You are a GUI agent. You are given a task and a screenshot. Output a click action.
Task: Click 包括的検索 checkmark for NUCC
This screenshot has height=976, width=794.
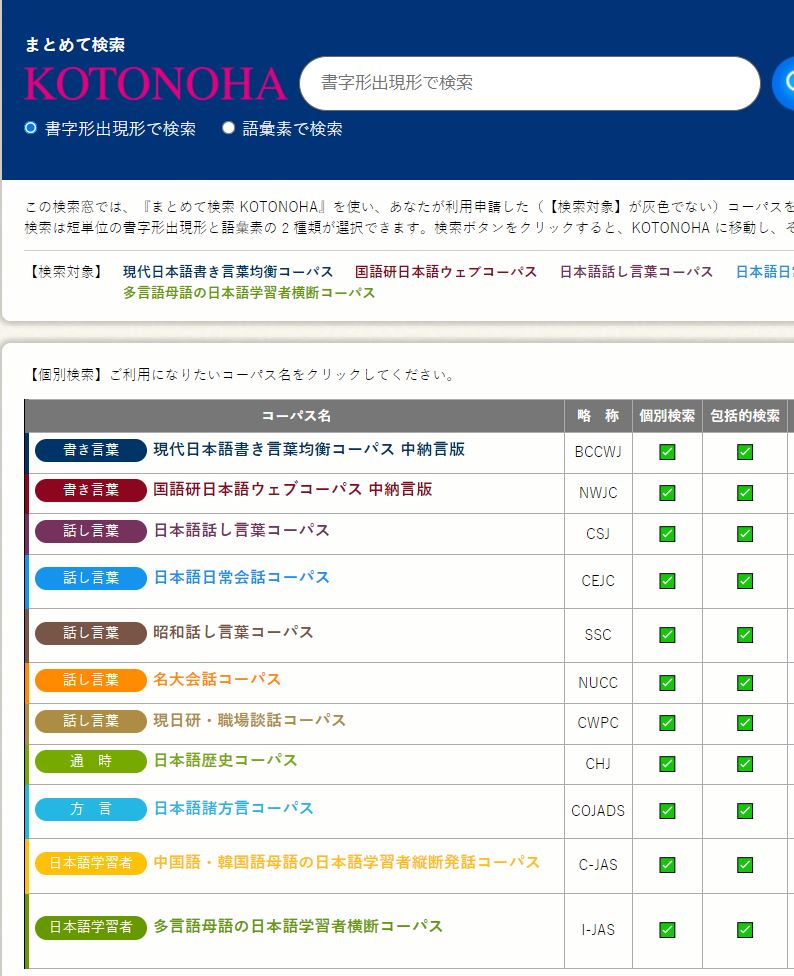[x=745, y=683]
